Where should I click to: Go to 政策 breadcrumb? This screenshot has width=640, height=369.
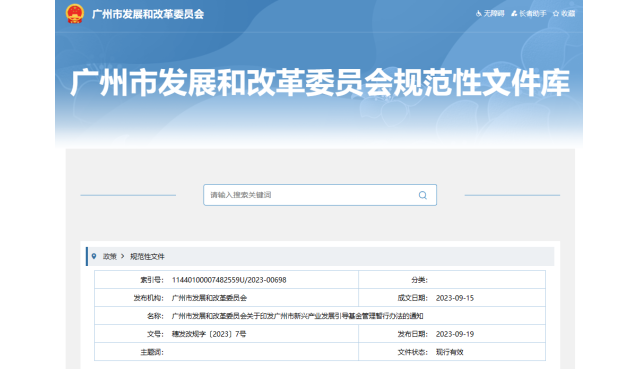click(x=109, y=257)
